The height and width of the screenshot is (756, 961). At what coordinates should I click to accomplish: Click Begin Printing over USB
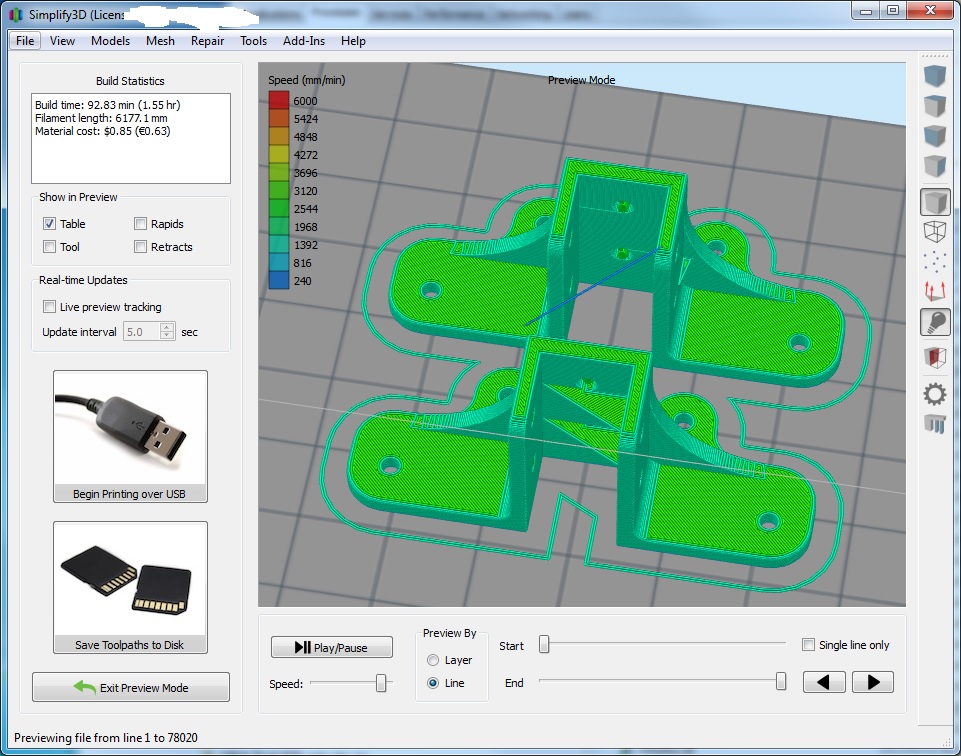pyautogui.click(x=130, y=436)
